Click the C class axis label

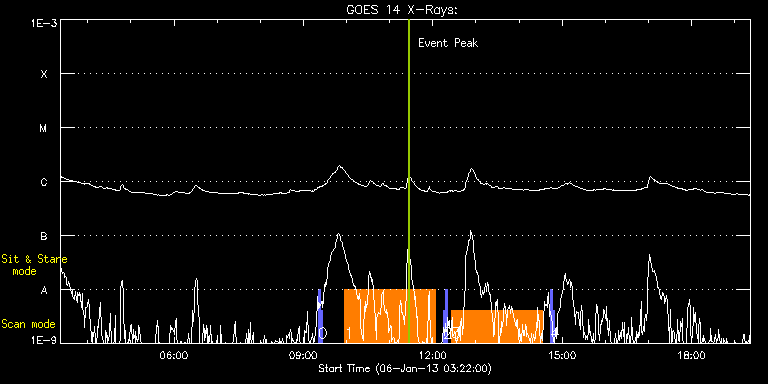(x=44, y=182)
